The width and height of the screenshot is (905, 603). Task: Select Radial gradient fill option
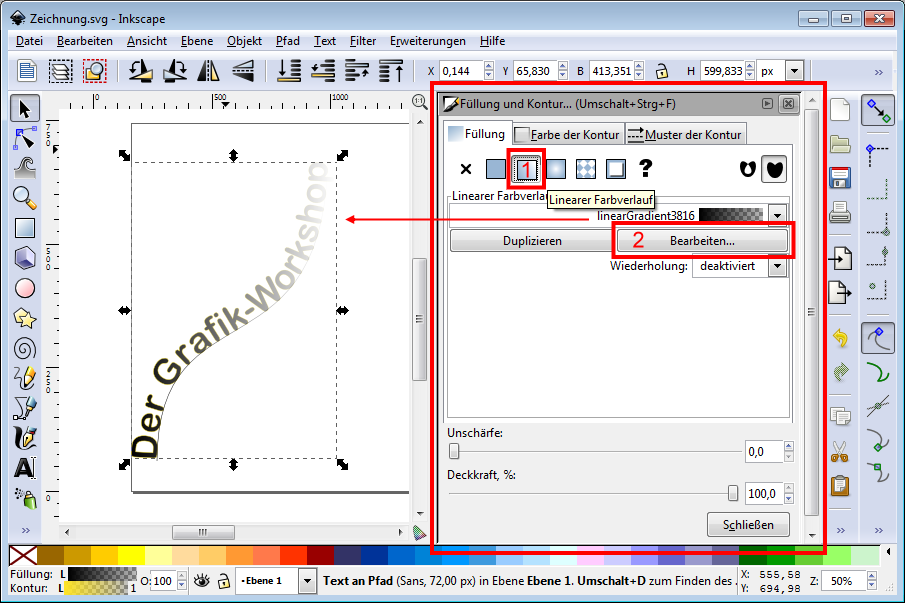[556, 169]
